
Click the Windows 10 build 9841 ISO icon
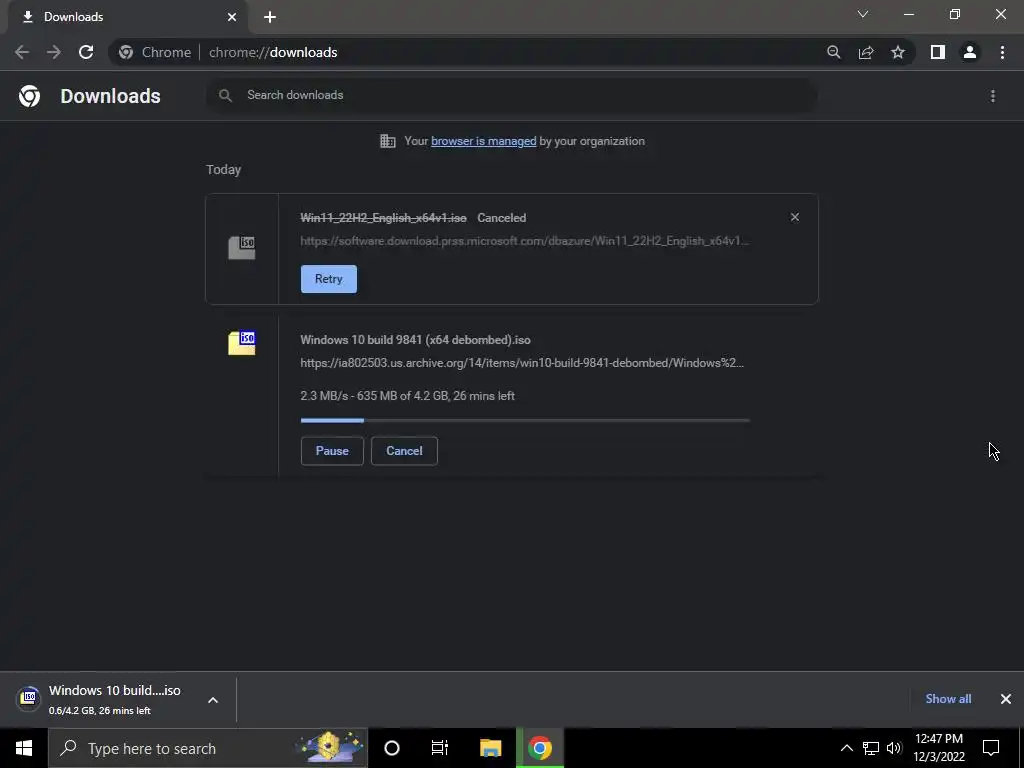click(242, 342)
